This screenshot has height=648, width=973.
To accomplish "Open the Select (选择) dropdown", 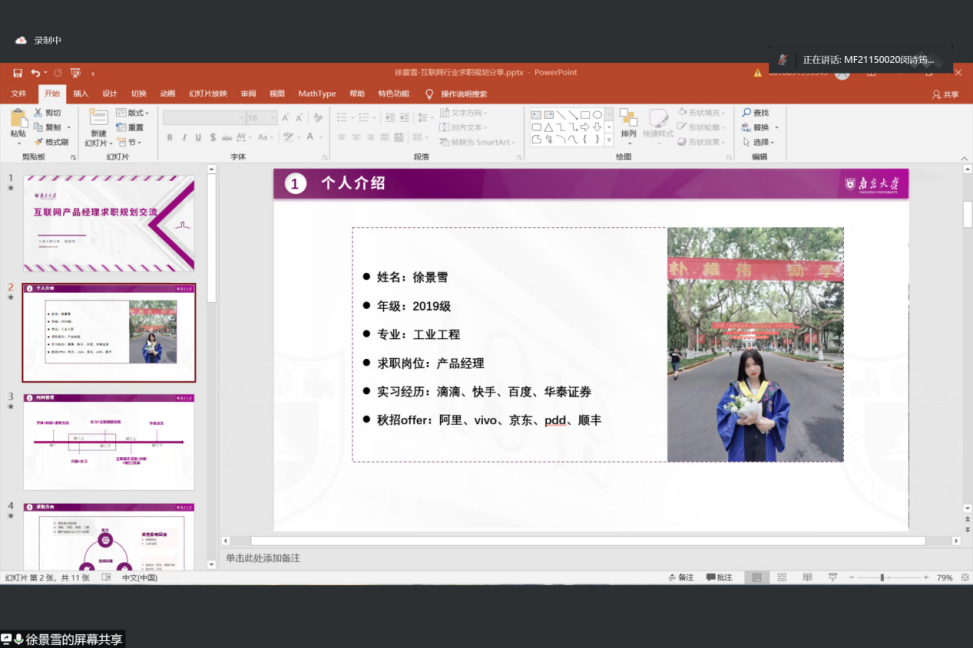I will tap(761, 142).
